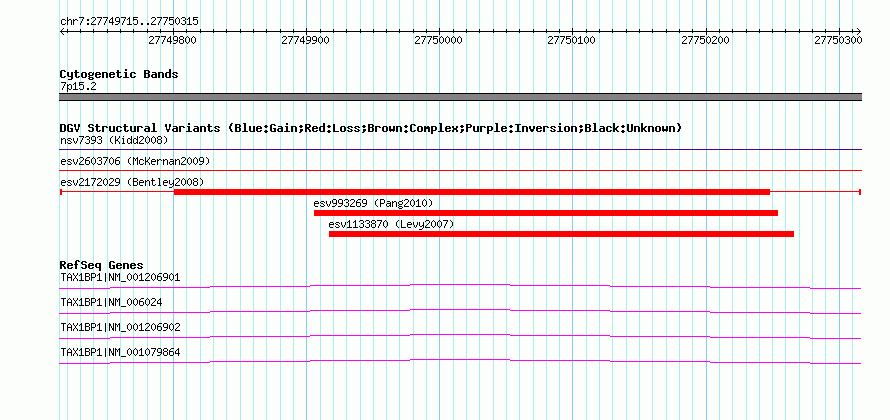
Task: Open TAX1BP1|NM_001206902 gene label
Action: pyautogui.click(x=120, y=327)
